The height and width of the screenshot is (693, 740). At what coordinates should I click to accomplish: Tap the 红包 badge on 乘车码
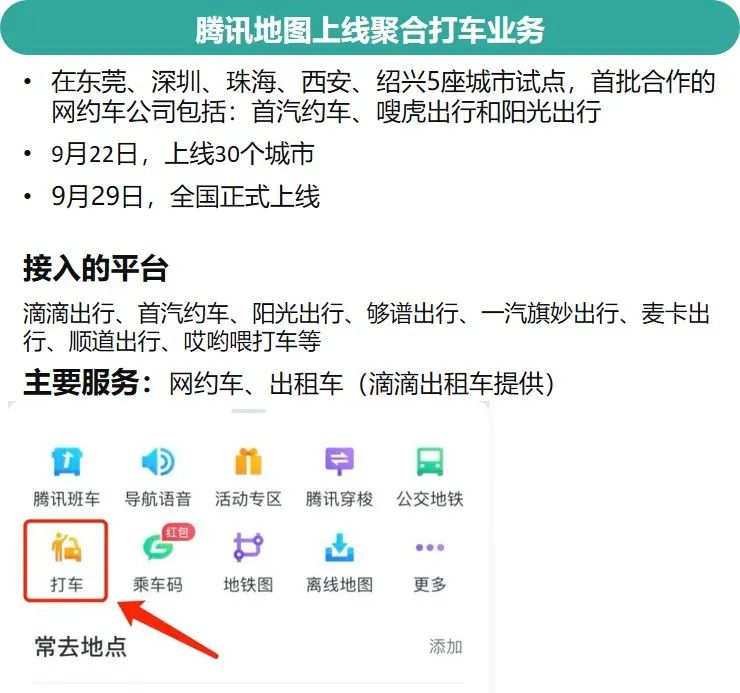coord(178,532)
